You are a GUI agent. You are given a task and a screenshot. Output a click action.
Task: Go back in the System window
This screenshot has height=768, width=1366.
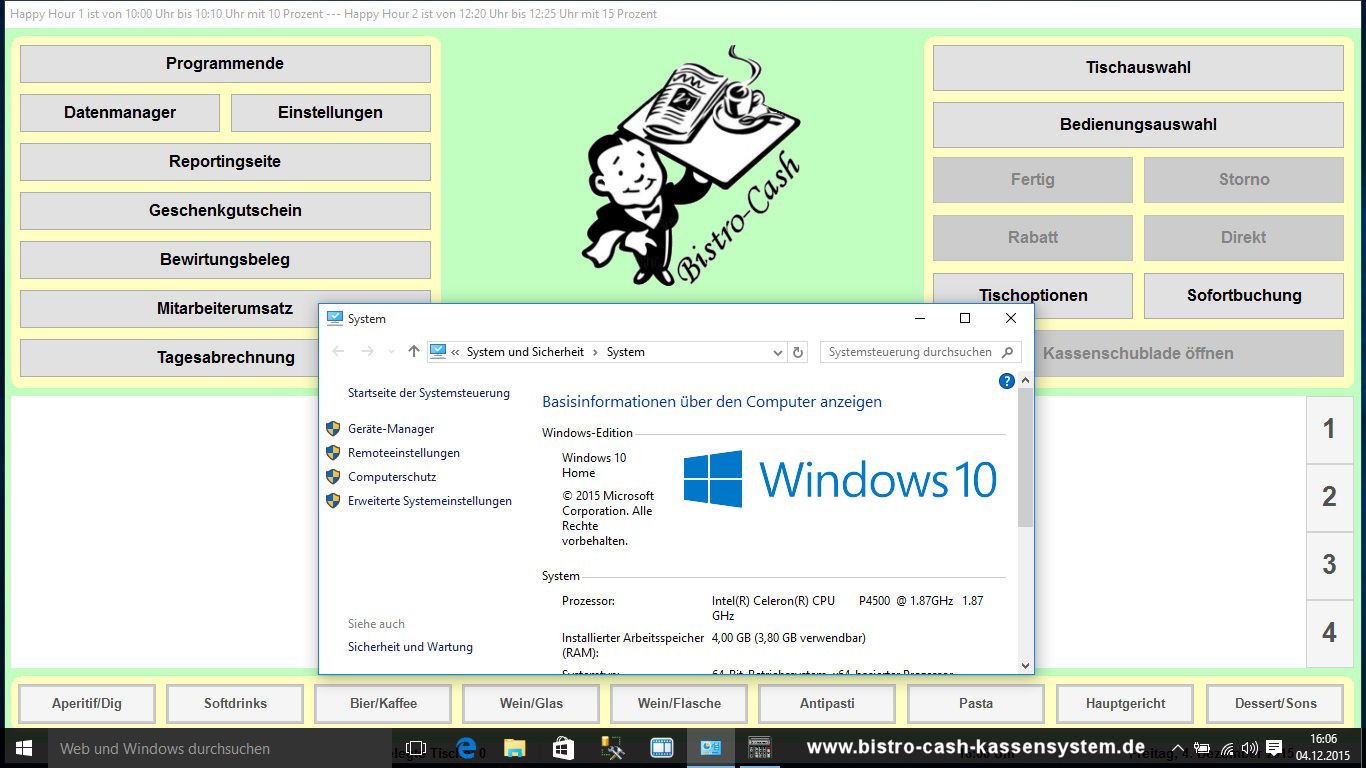pyautogui.click(x=338, y=352)
